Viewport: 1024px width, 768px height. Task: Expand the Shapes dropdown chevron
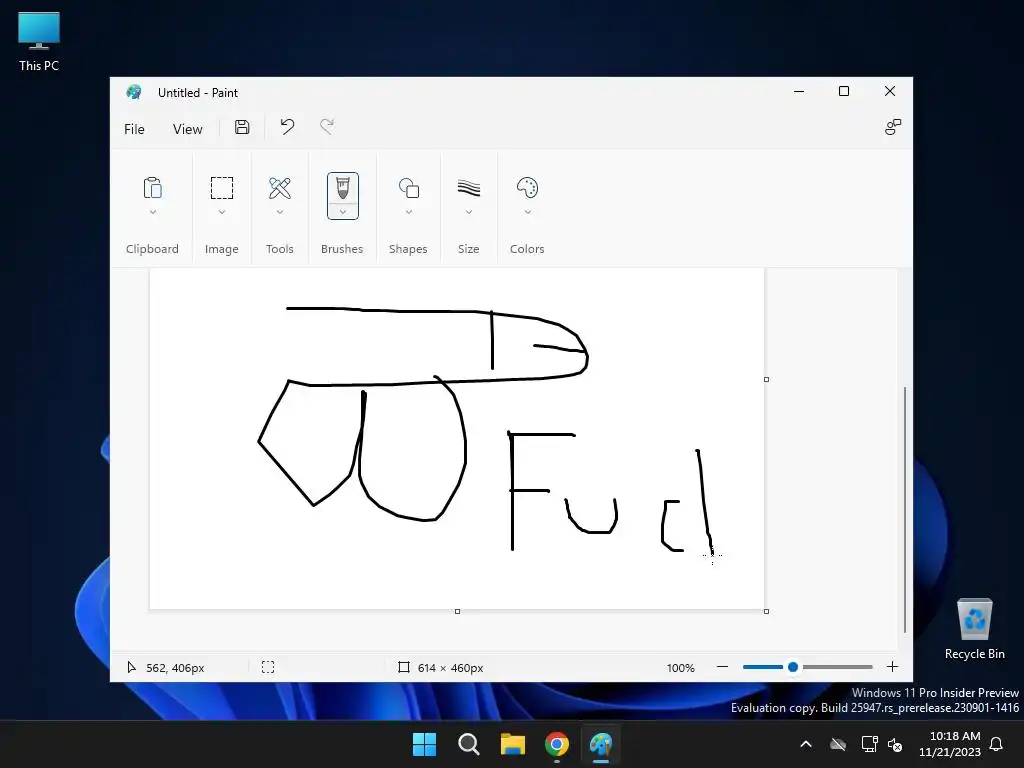(x=409, y=212)
